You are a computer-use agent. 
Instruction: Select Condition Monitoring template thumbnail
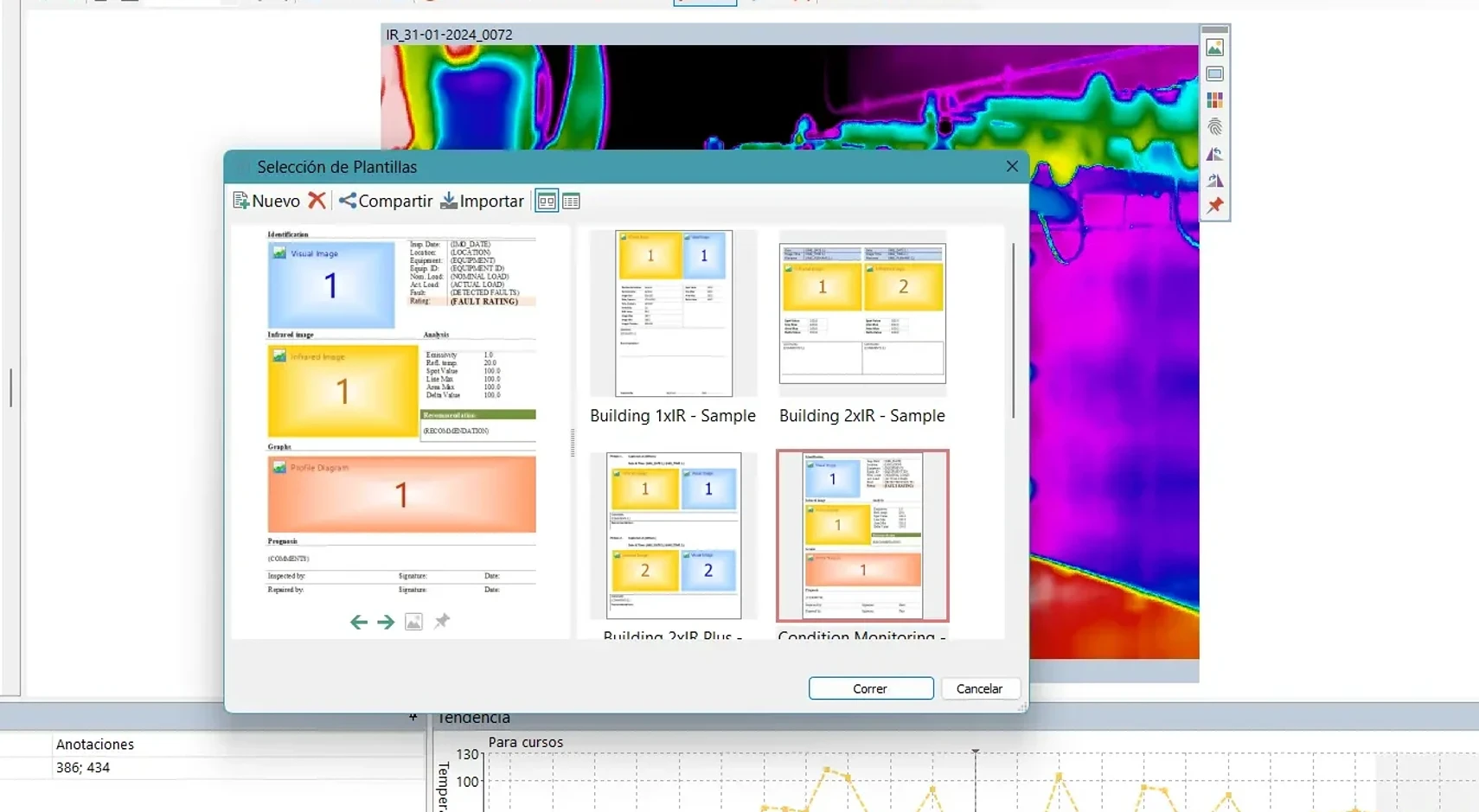[862, 535]
